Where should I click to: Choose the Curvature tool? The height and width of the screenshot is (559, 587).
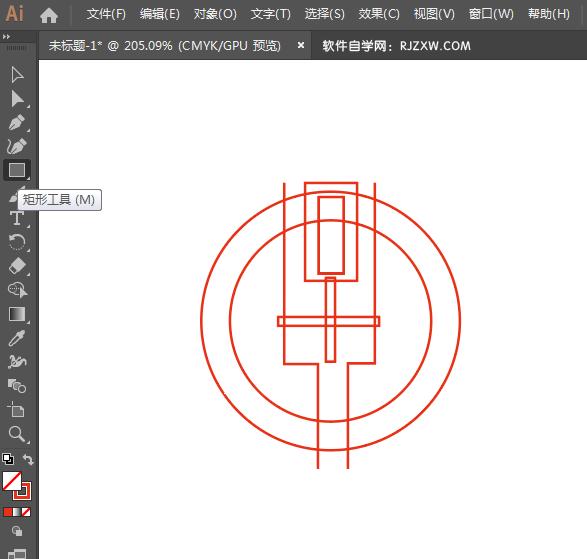point(17,146)
